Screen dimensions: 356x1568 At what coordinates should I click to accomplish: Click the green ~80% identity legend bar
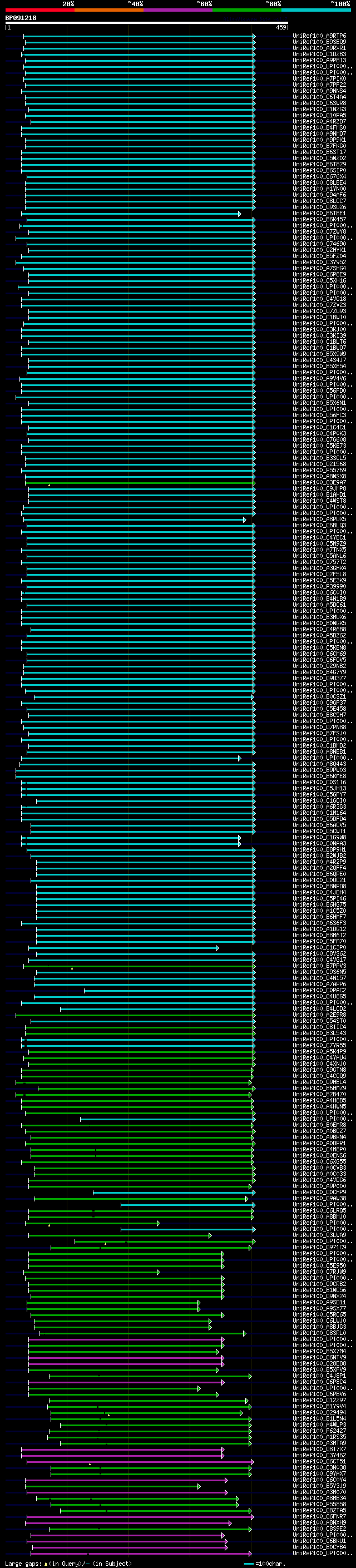pyautogui.click(x=247, y=10)
